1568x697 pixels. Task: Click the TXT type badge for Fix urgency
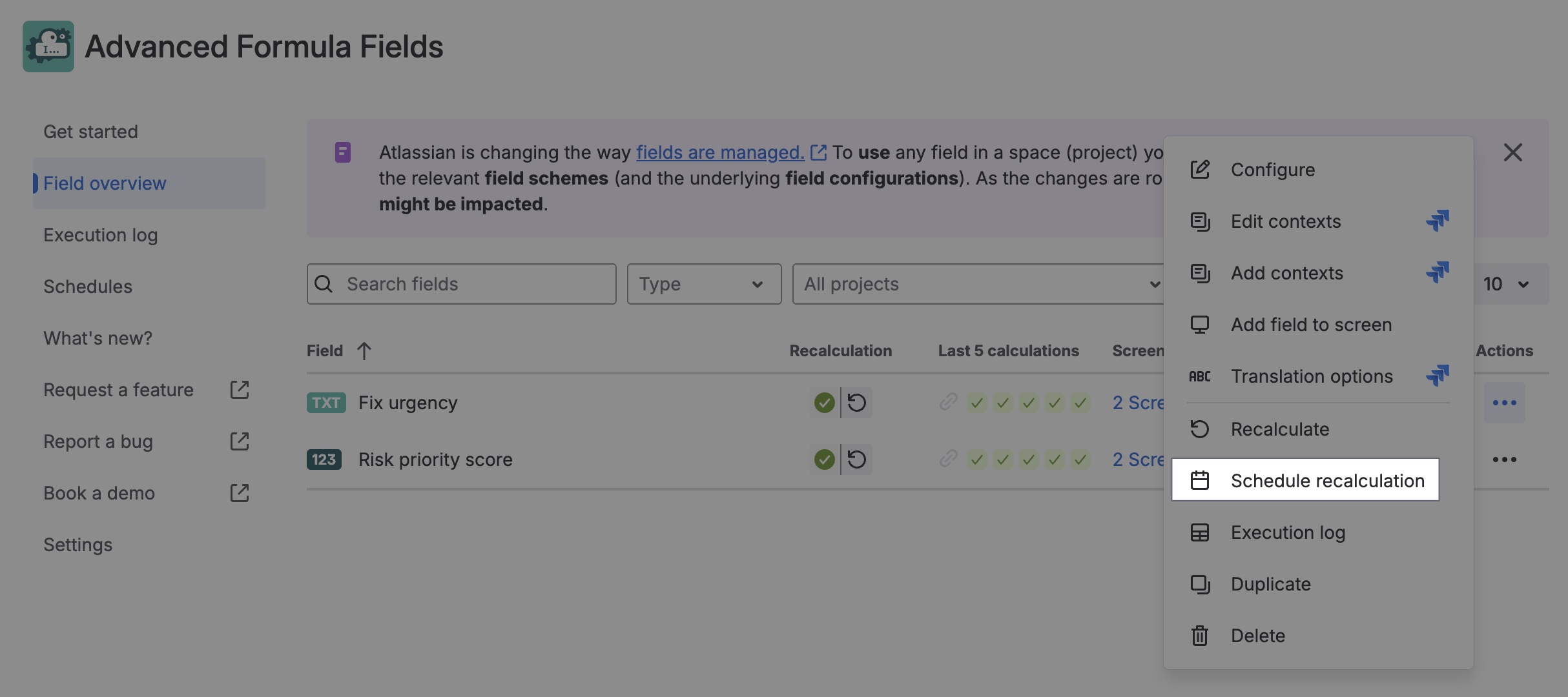pos(326,403)
